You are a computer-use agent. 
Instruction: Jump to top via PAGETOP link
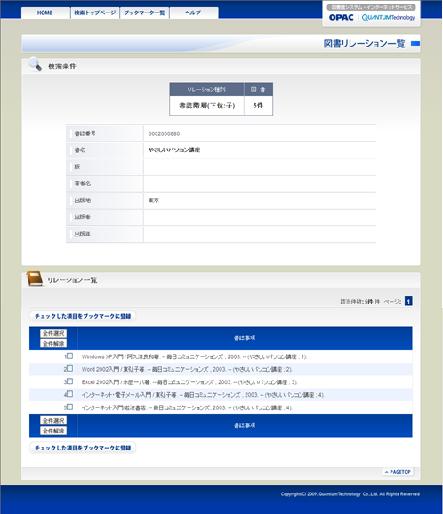[398, 472]
